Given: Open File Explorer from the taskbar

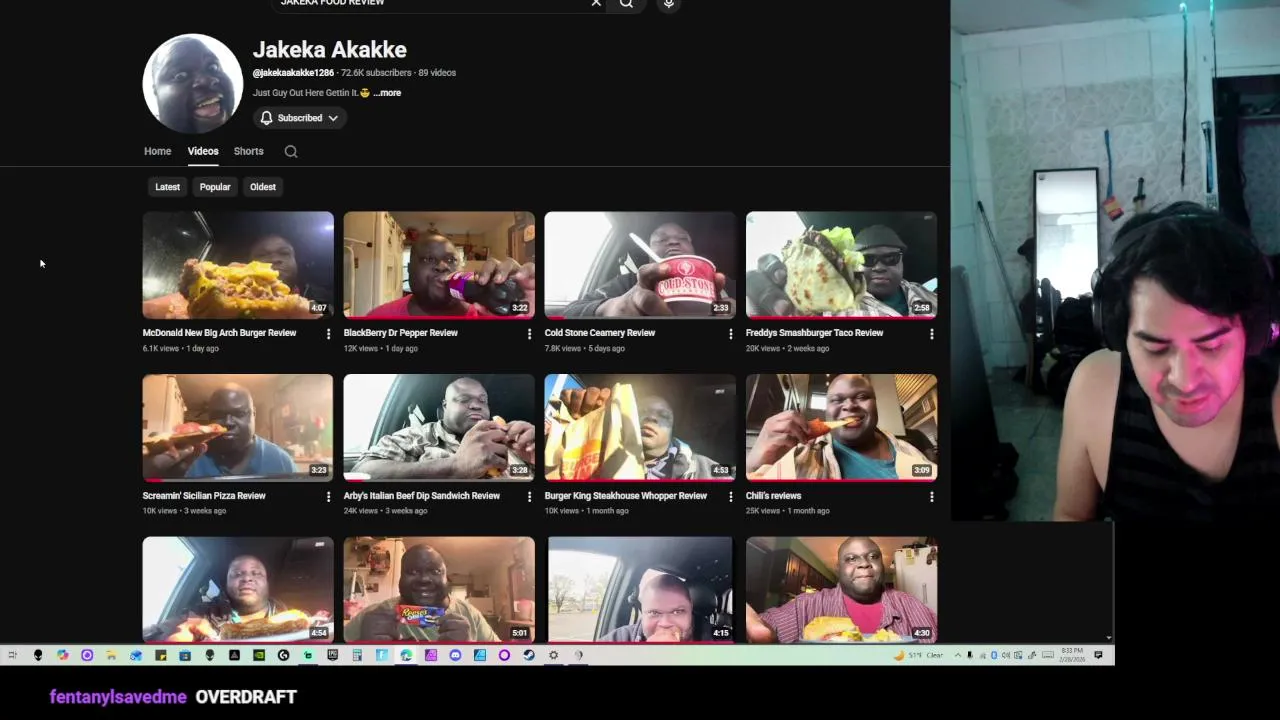Looking at the screenshot, I should coord(111,655).
